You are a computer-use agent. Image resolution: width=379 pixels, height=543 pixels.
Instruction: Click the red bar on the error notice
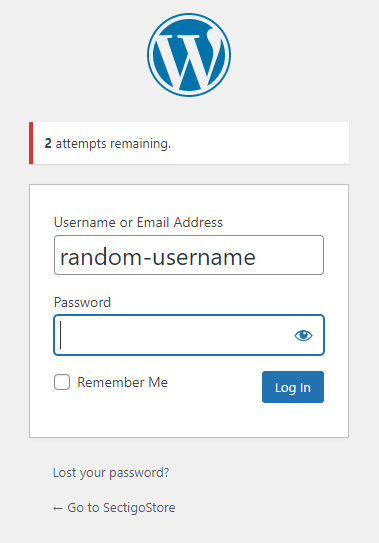(x=31, y=143)
